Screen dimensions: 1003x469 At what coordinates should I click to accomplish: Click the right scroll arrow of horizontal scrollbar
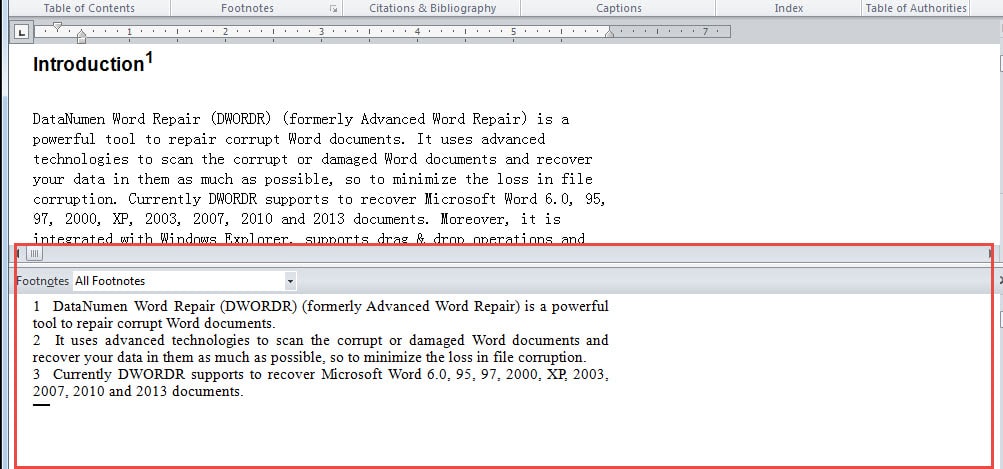(991, 254)
